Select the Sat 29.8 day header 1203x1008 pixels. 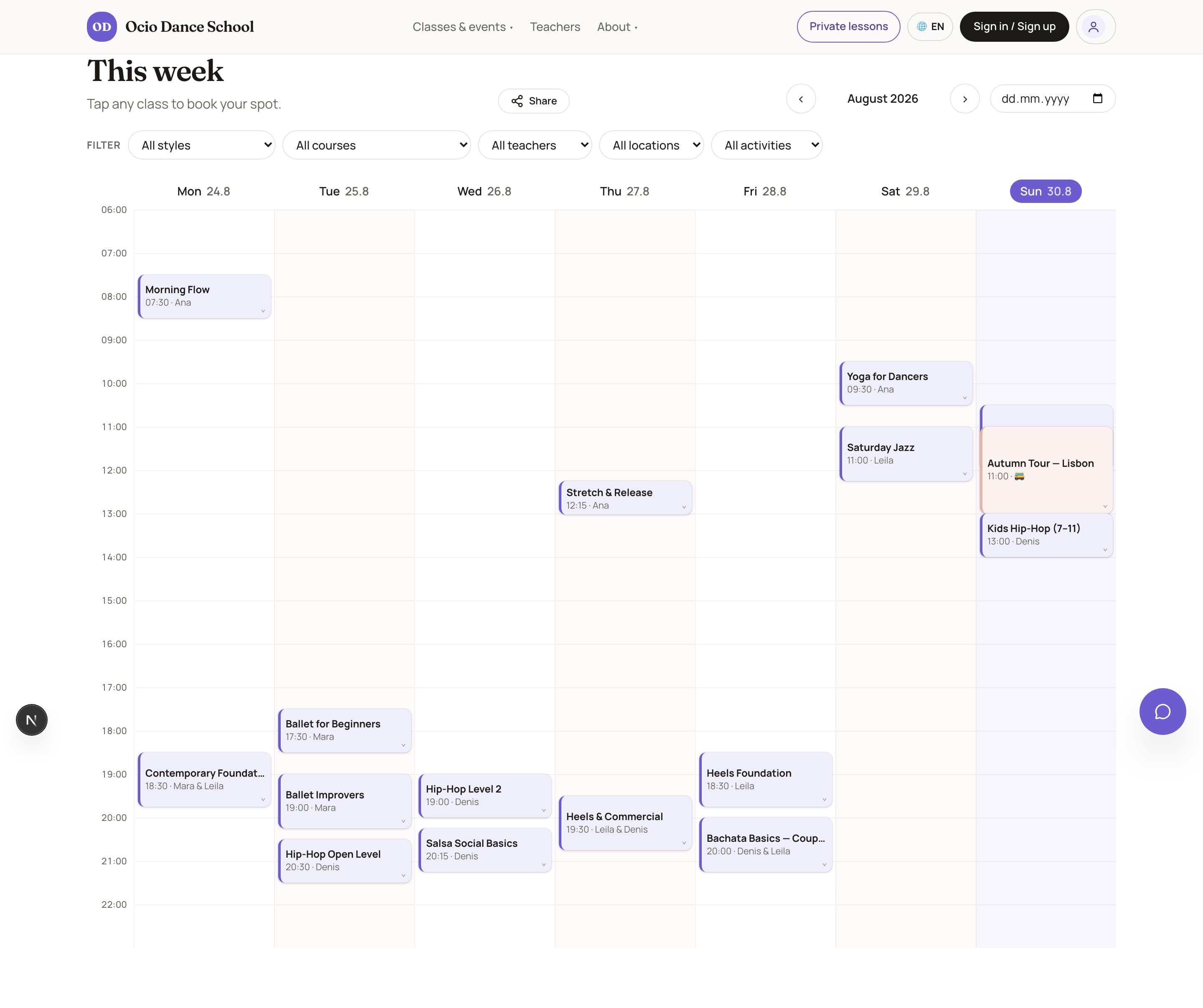click(905, 191)
